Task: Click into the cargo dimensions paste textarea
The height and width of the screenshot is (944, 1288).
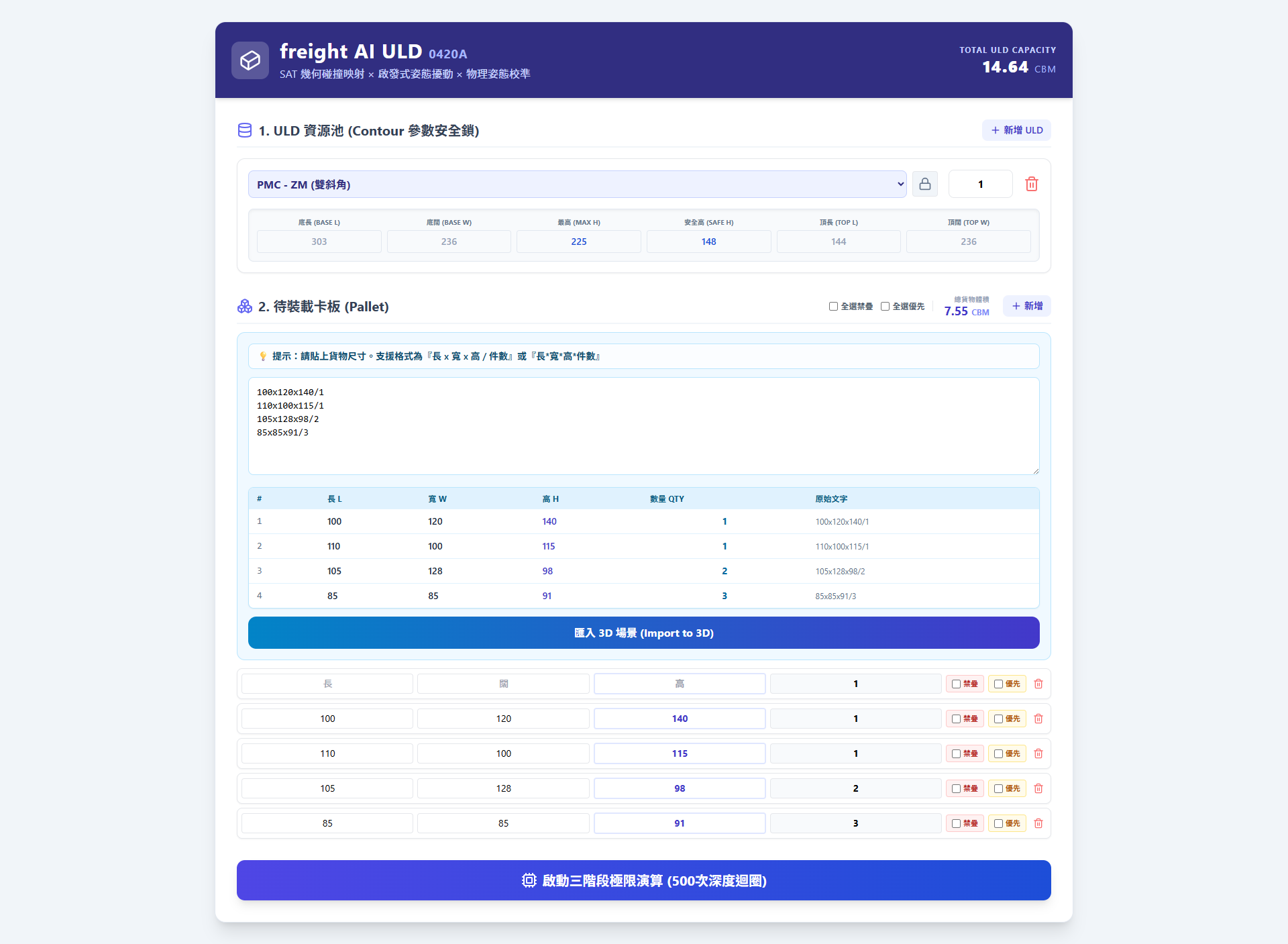Action: point(644,426)
